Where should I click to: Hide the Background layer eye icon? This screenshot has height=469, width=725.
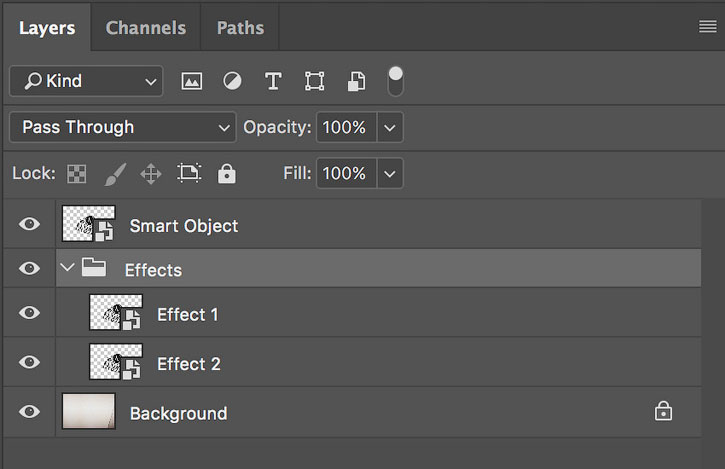click(29, 411)
